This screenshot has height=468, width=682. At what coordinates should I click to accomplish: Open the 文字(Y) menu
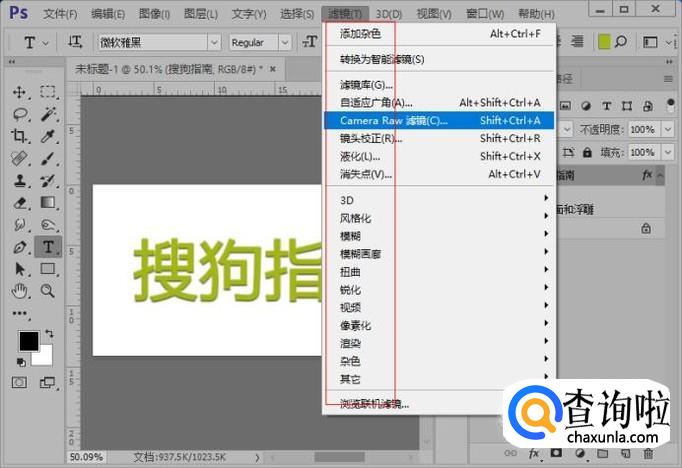(249, 14)
